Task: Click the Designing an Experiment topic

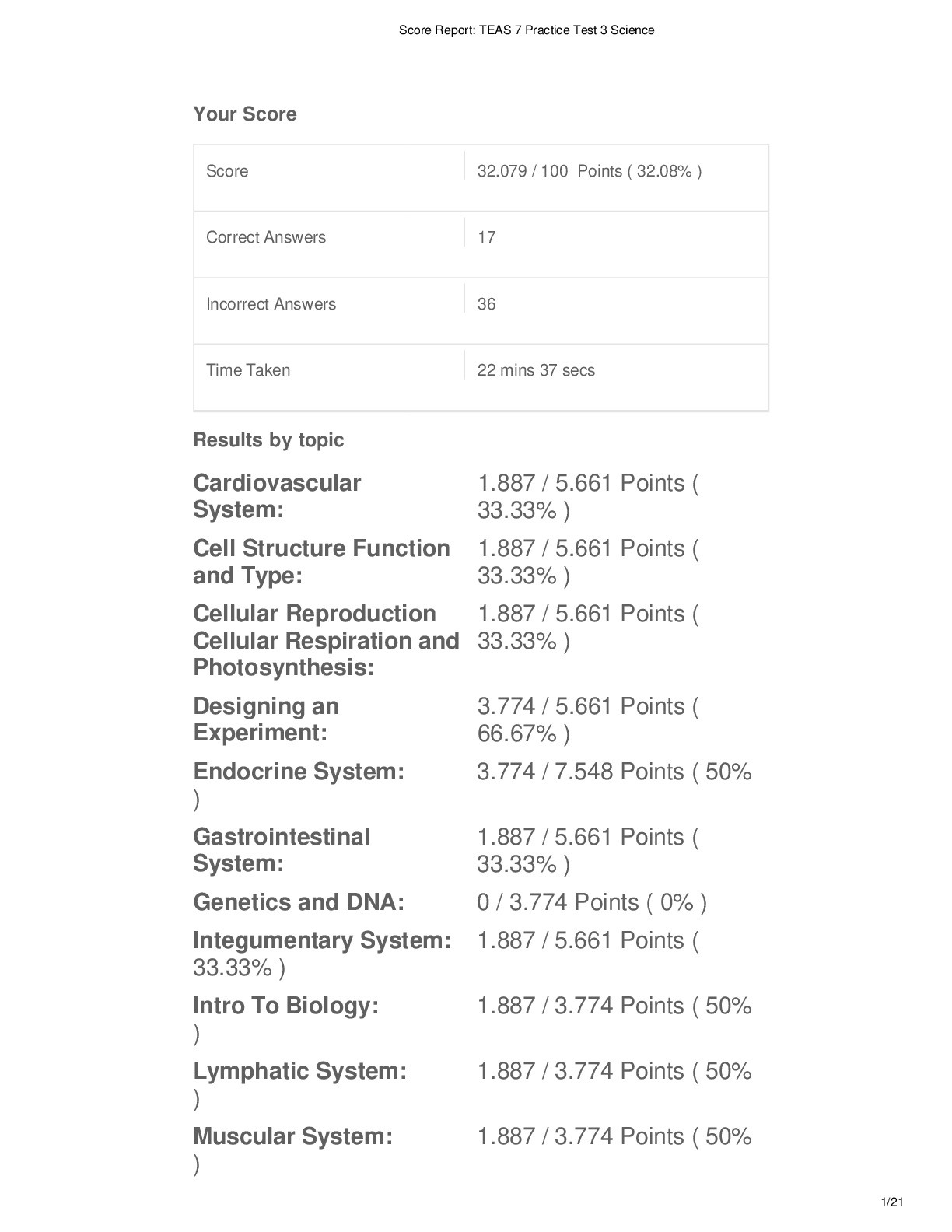Action: point(266,719)
